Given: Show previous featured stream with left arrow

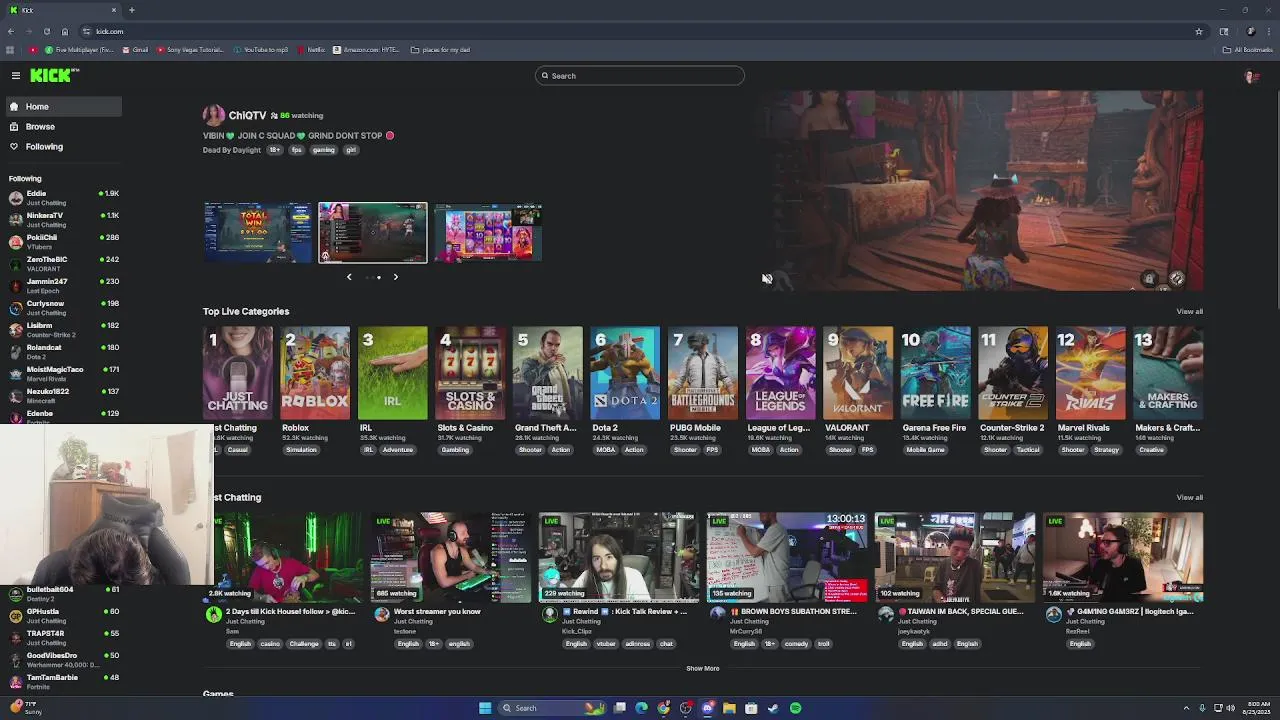Looking at the screenshot, I should (x=349, y=277).
